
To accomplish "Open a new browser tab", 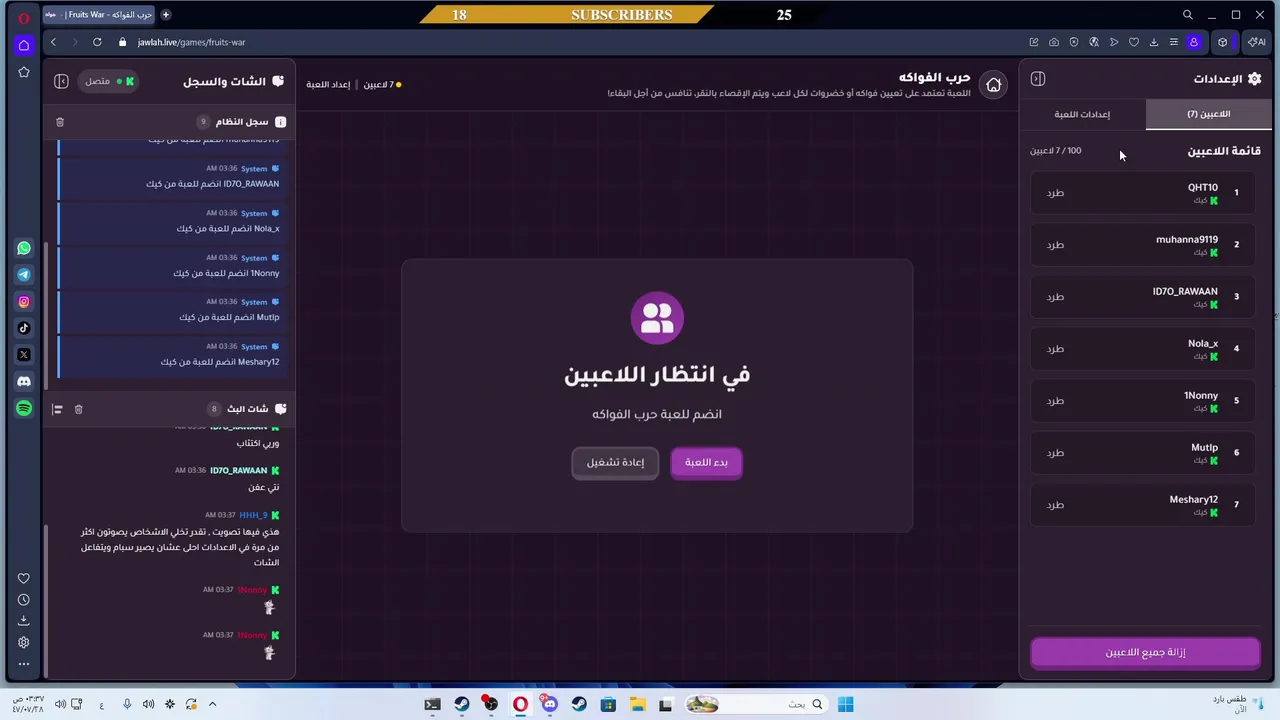I will [166, 15].
